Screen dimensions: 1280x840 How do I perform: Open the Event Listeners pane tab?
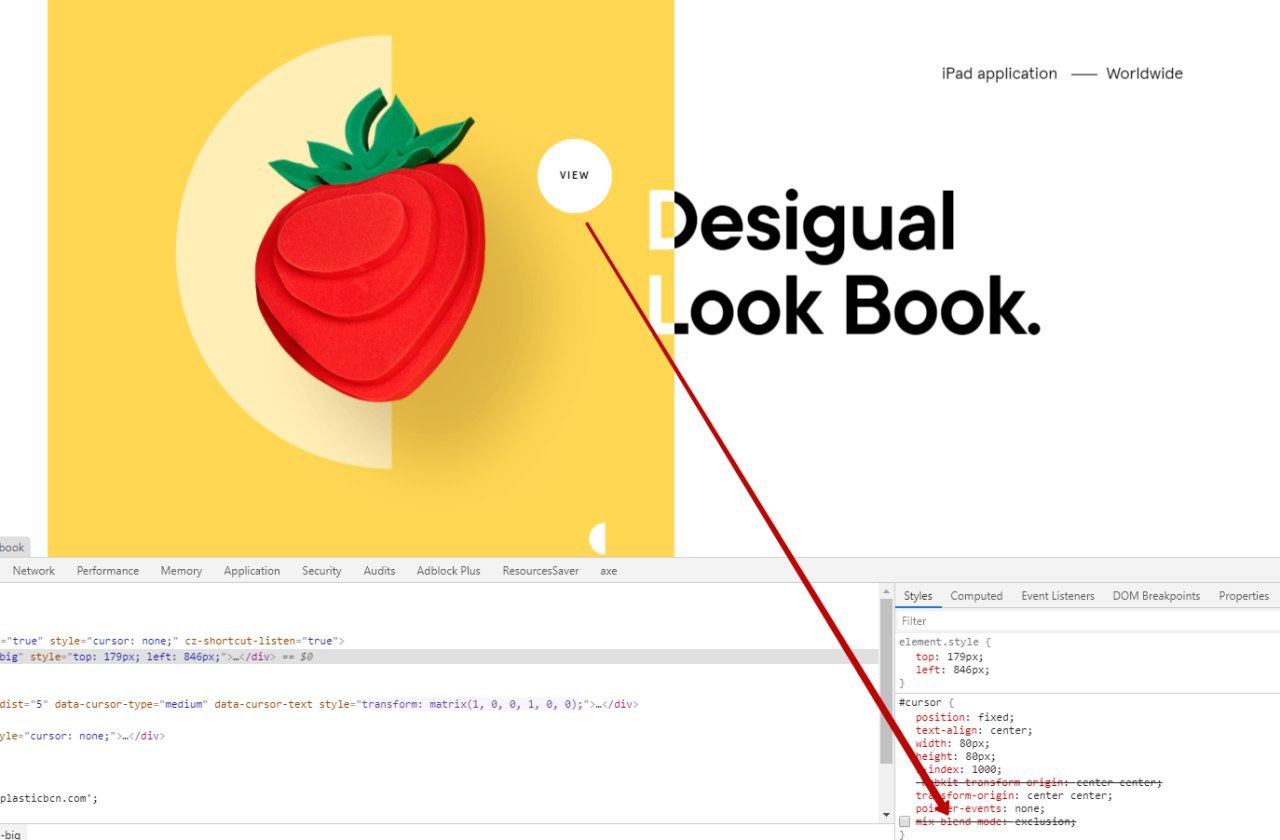(x=1058, y=596)
